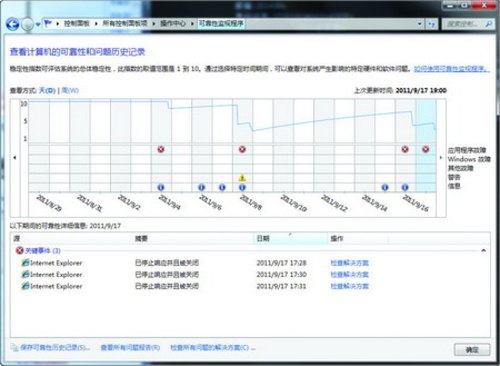Image resolution: width=500 pixels, height=366 pixels.
Task: Click 保存可靠性历史记录(S)... link
Action: click(x=55, y=347)
